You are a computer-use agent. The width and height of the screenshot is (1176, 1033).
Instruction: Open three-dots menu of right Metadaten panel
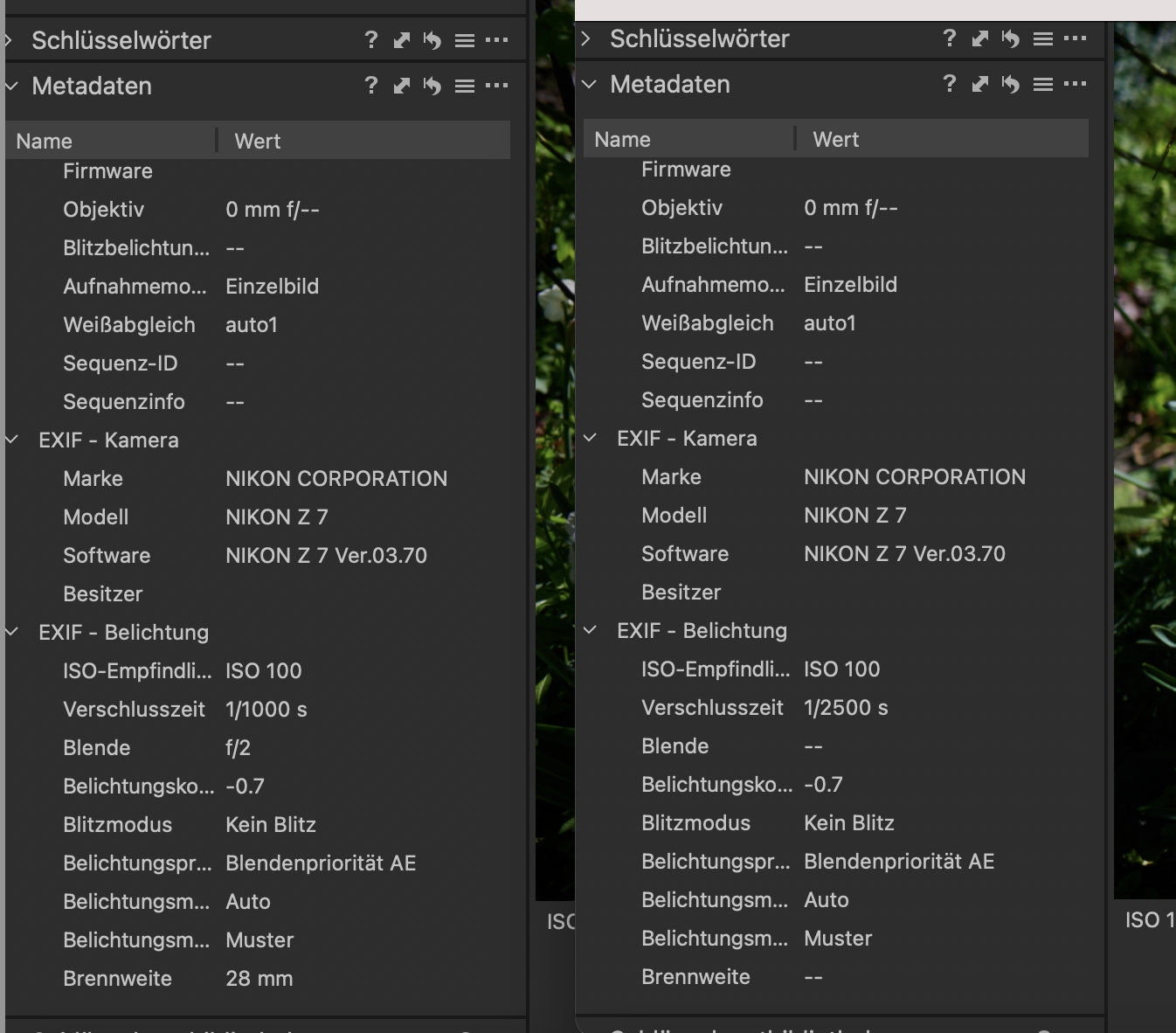(1075, 84)
